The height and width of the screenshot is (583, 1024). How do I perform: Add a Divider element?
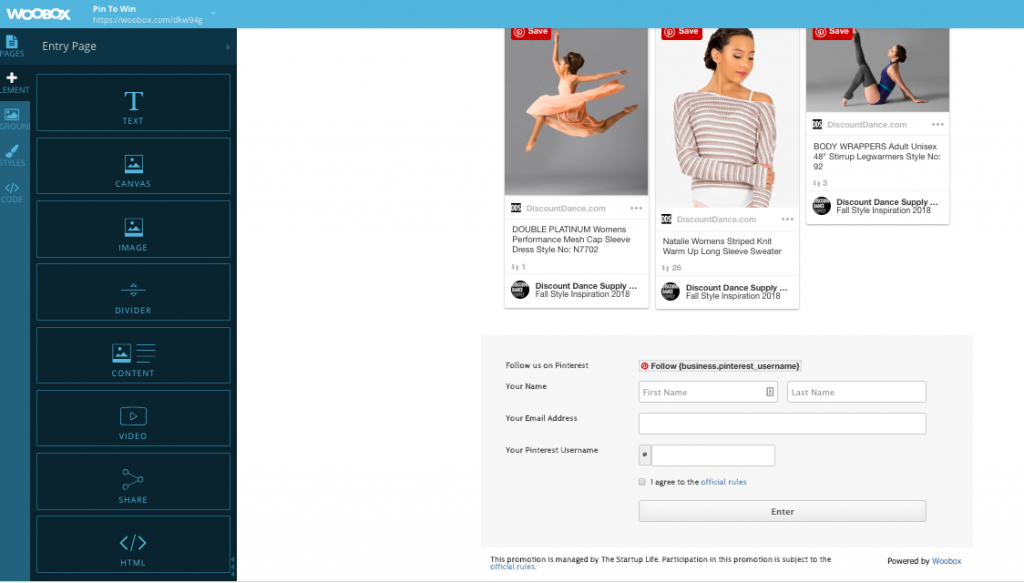[x=133, y=292]
